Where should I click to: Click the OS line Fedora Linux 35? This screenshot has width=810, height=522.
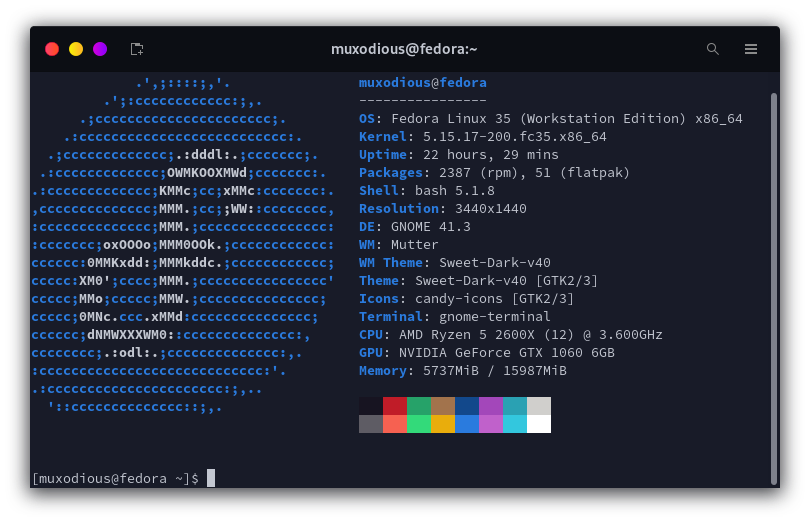[x=551, y=119]
